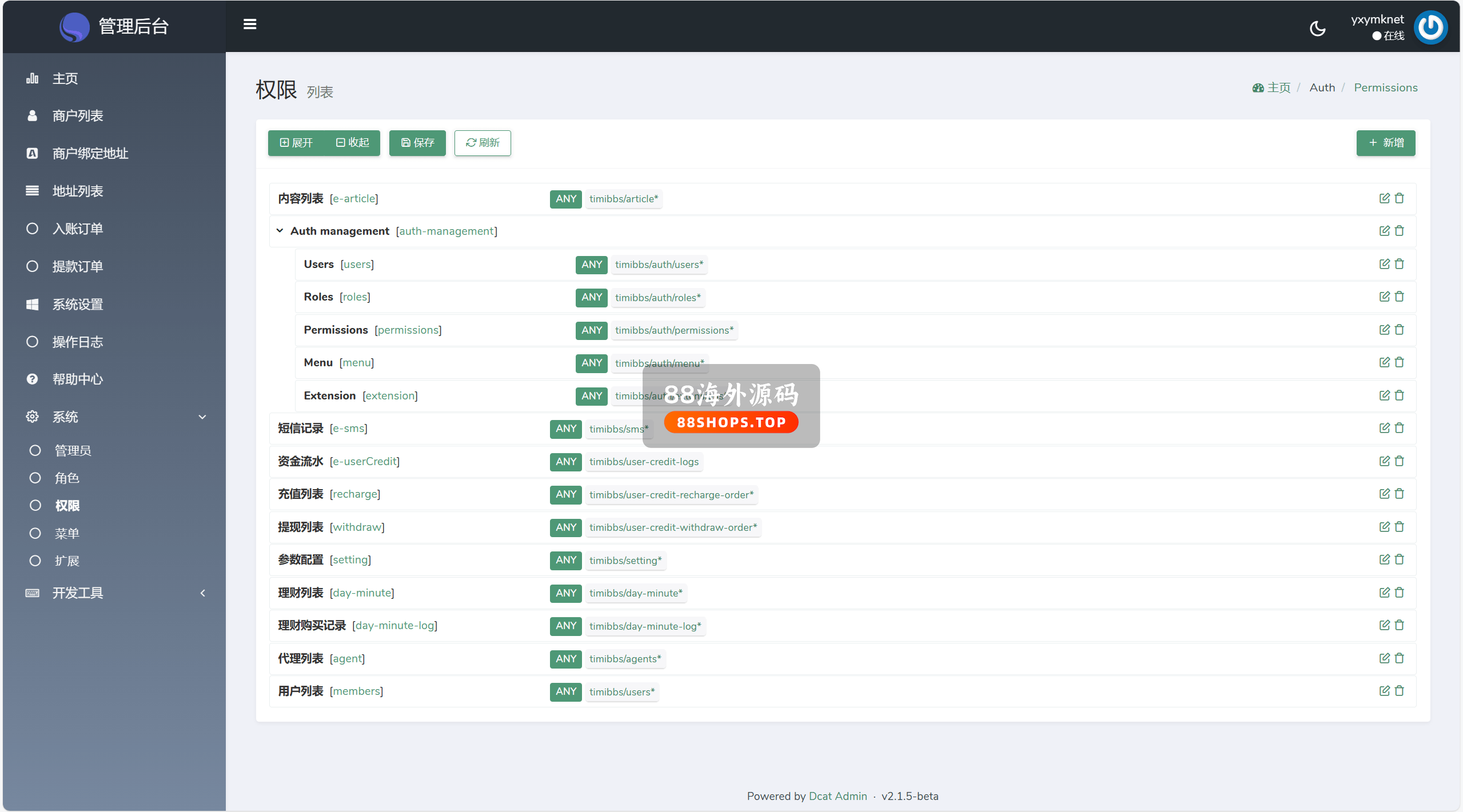Click the 展开 expand-all button

click(296, 143)
